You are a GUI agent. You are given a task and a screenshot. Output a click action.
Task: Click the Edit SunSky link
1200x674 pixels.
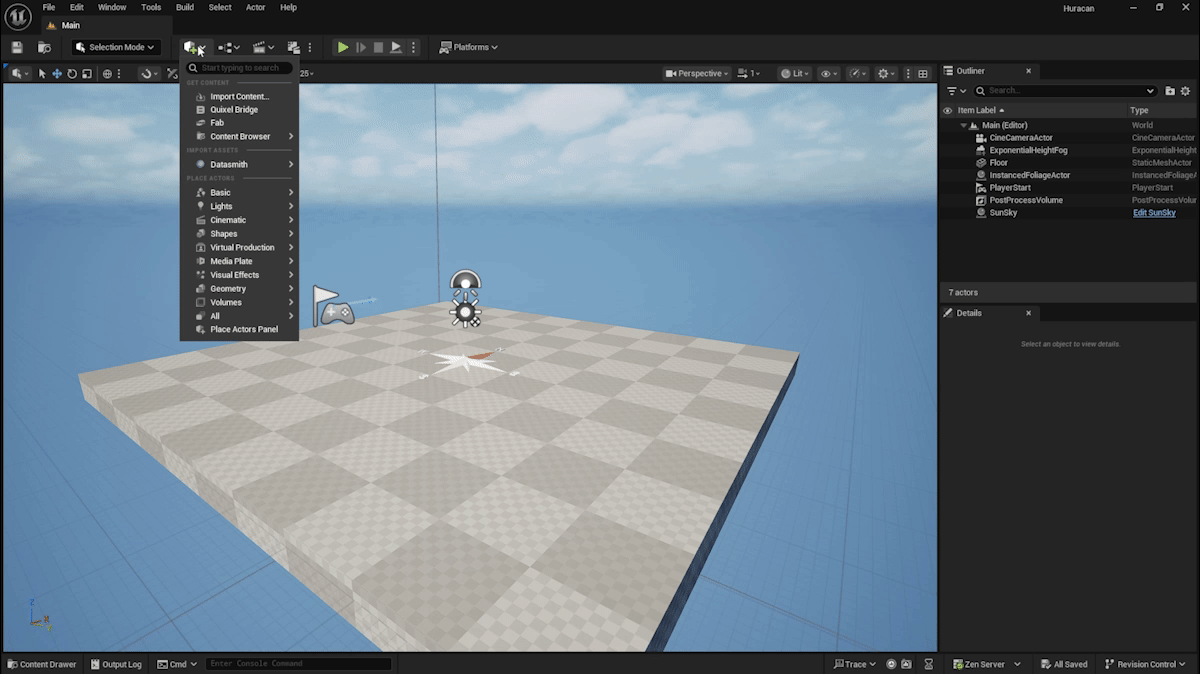[1154, 213]
